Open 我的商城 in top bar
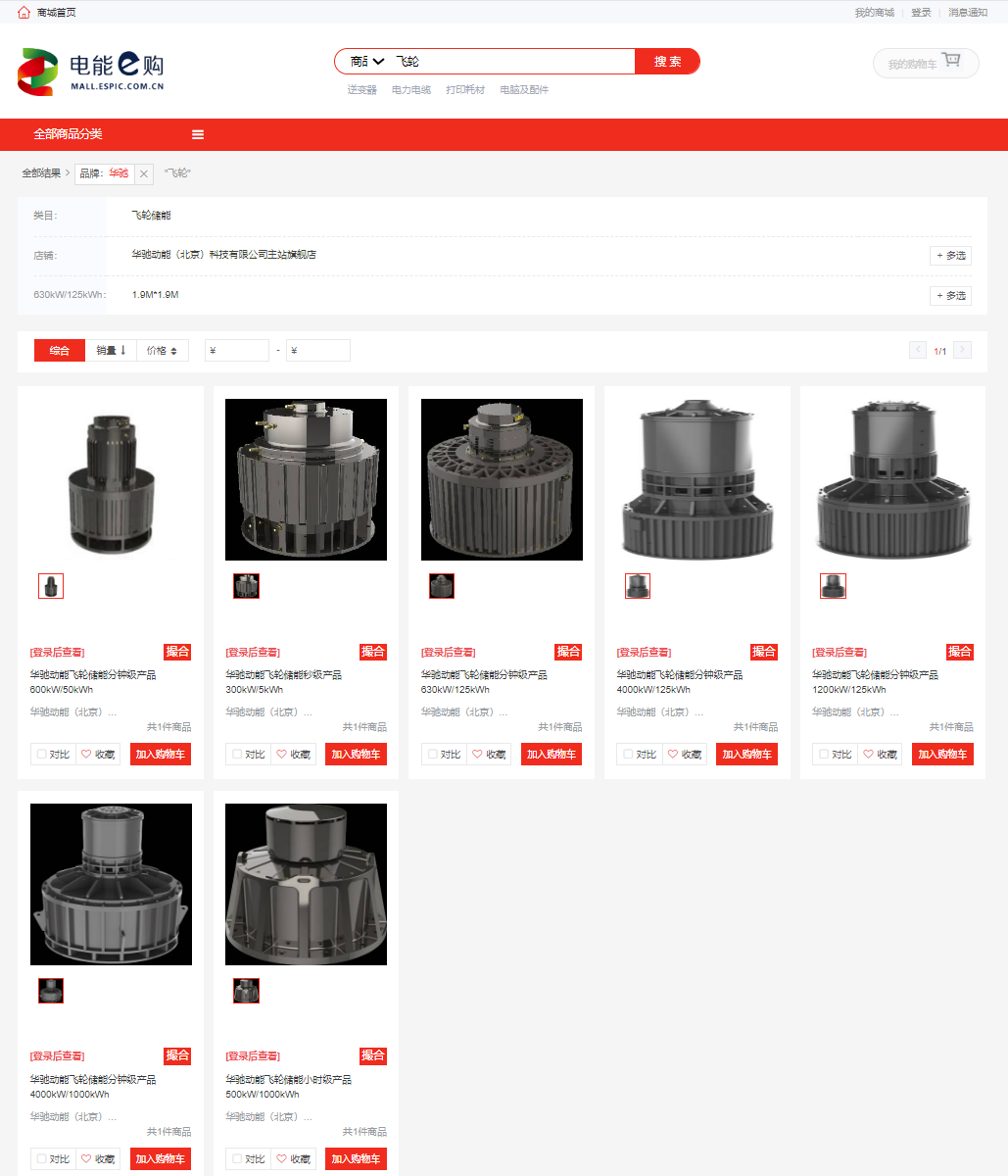Screen dimensions: 1008x1176 tap(874, 13)
